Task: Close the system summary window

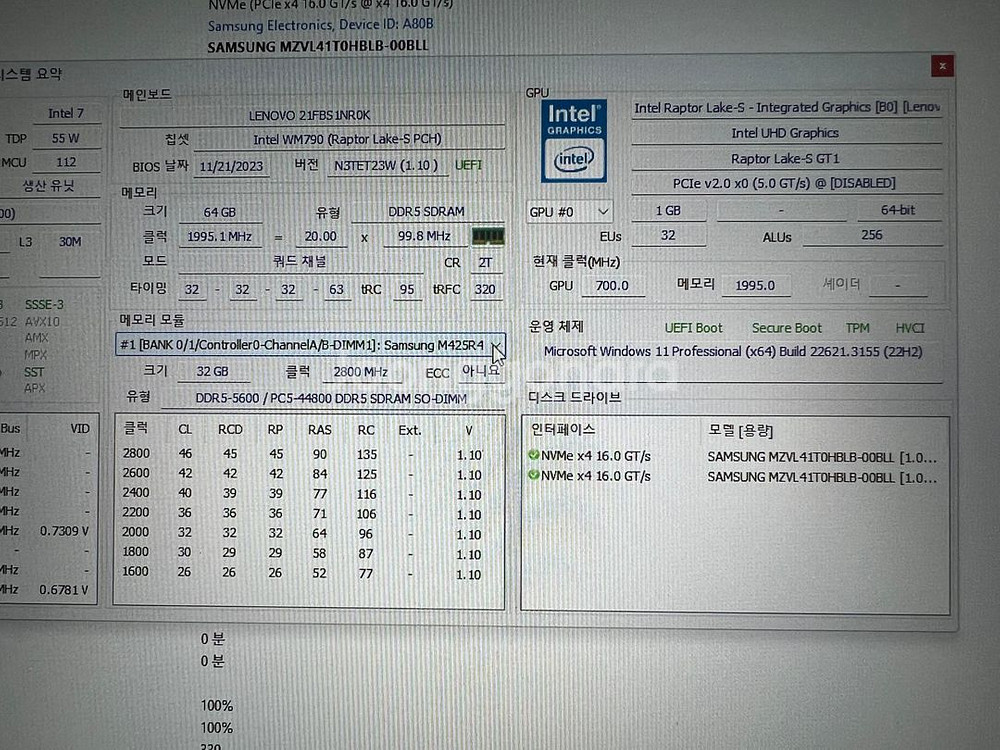Action: click(x=942, y=66)
